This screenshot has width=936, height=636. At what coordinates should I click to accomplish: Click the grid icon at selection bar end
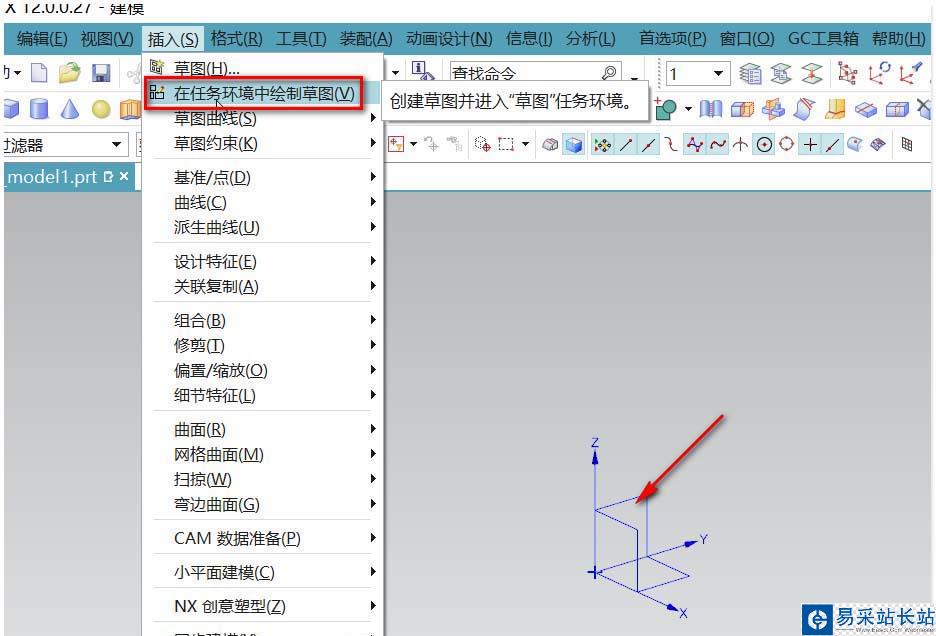click(x=907, y=144)
